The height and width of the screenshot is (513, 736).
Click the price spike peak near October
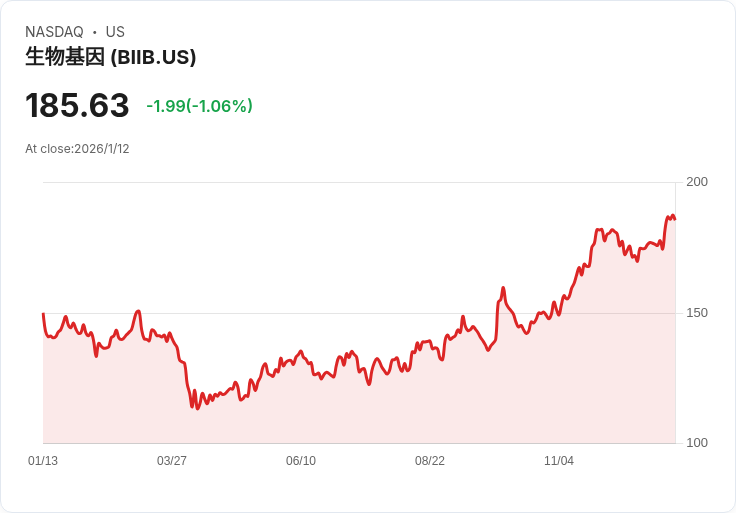[x=503, y=287]
